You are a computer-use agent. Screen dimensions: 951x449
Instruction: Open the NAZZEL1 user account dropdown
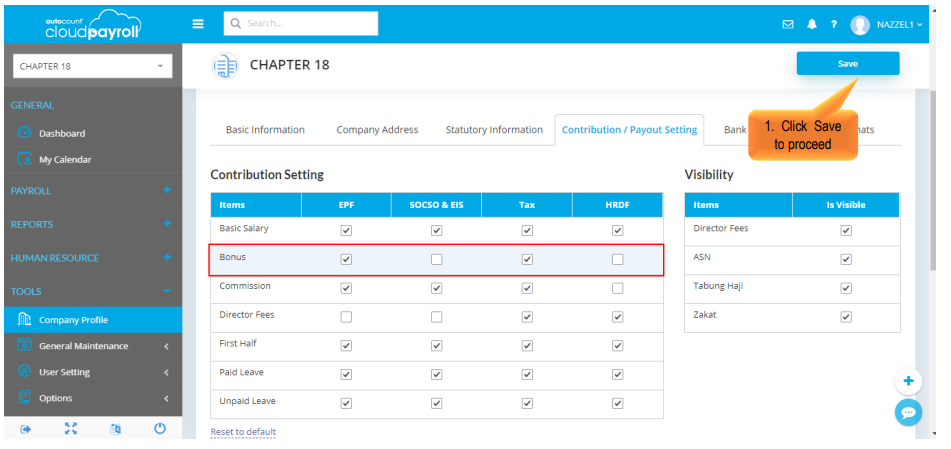click(886, 25)
